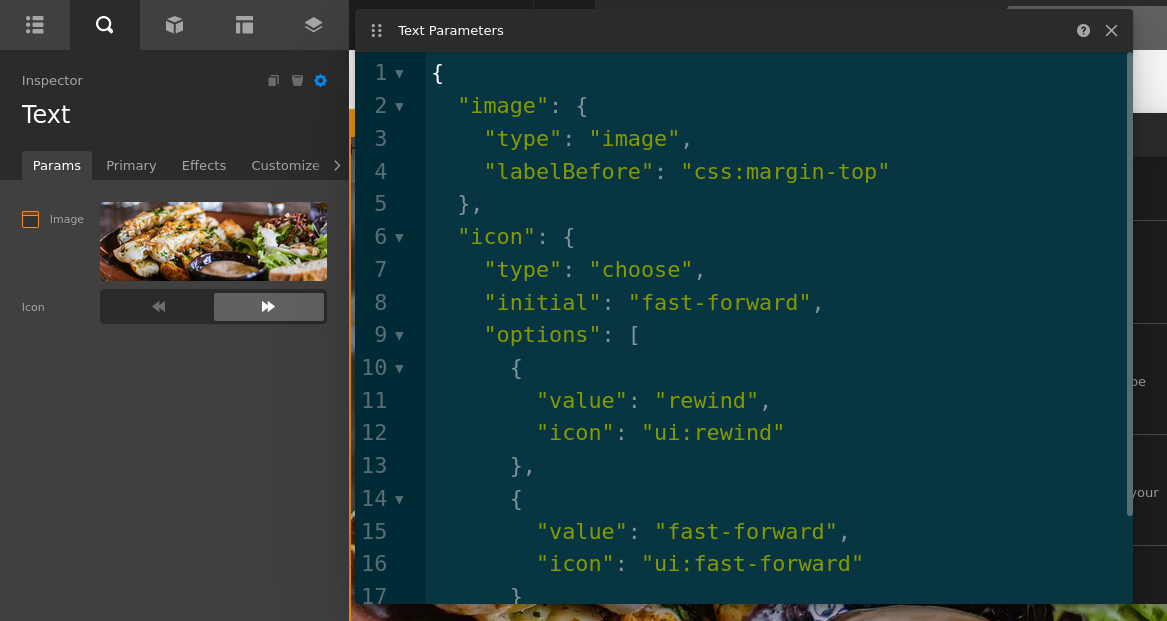
Task: Collapse the JSON root at line 1
Action: 399,74
